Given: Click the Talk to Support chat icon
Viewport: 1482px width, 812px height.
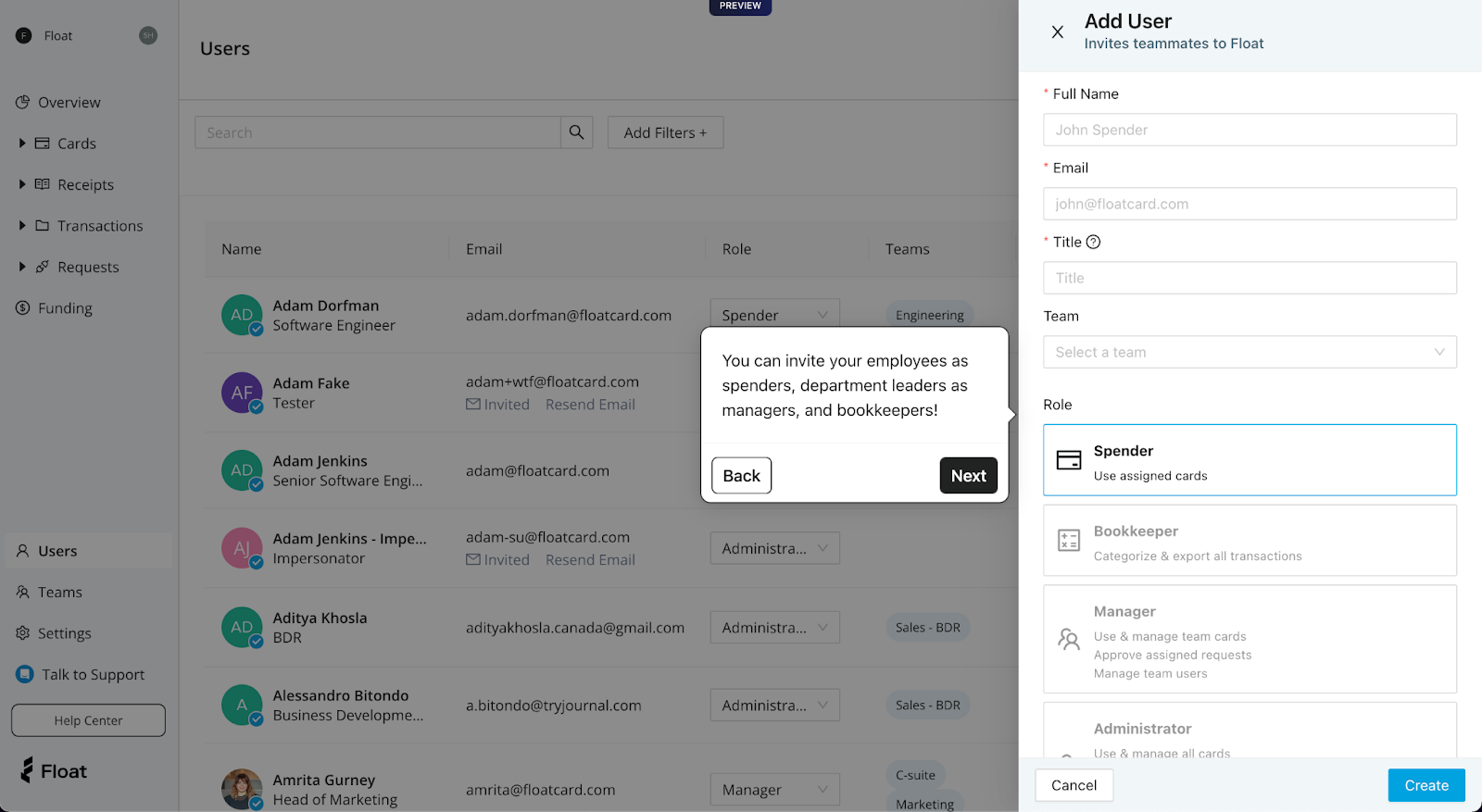Looking at the screenshot, I should pyautogui.click(x=24, y=674).
